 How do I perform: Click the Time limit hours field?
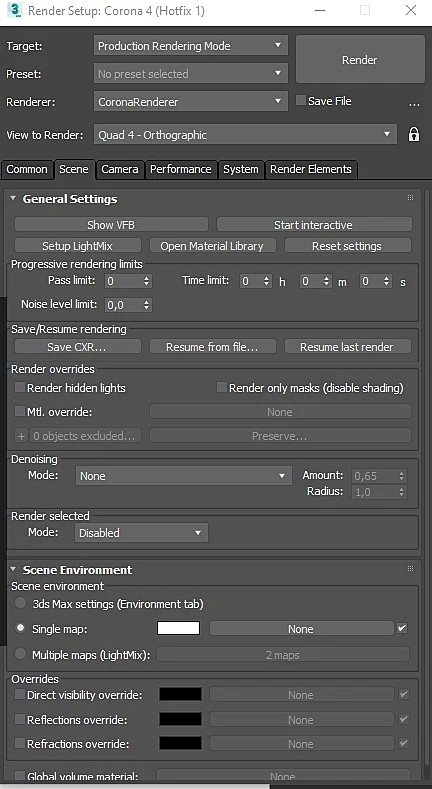(x=251, y=281)
